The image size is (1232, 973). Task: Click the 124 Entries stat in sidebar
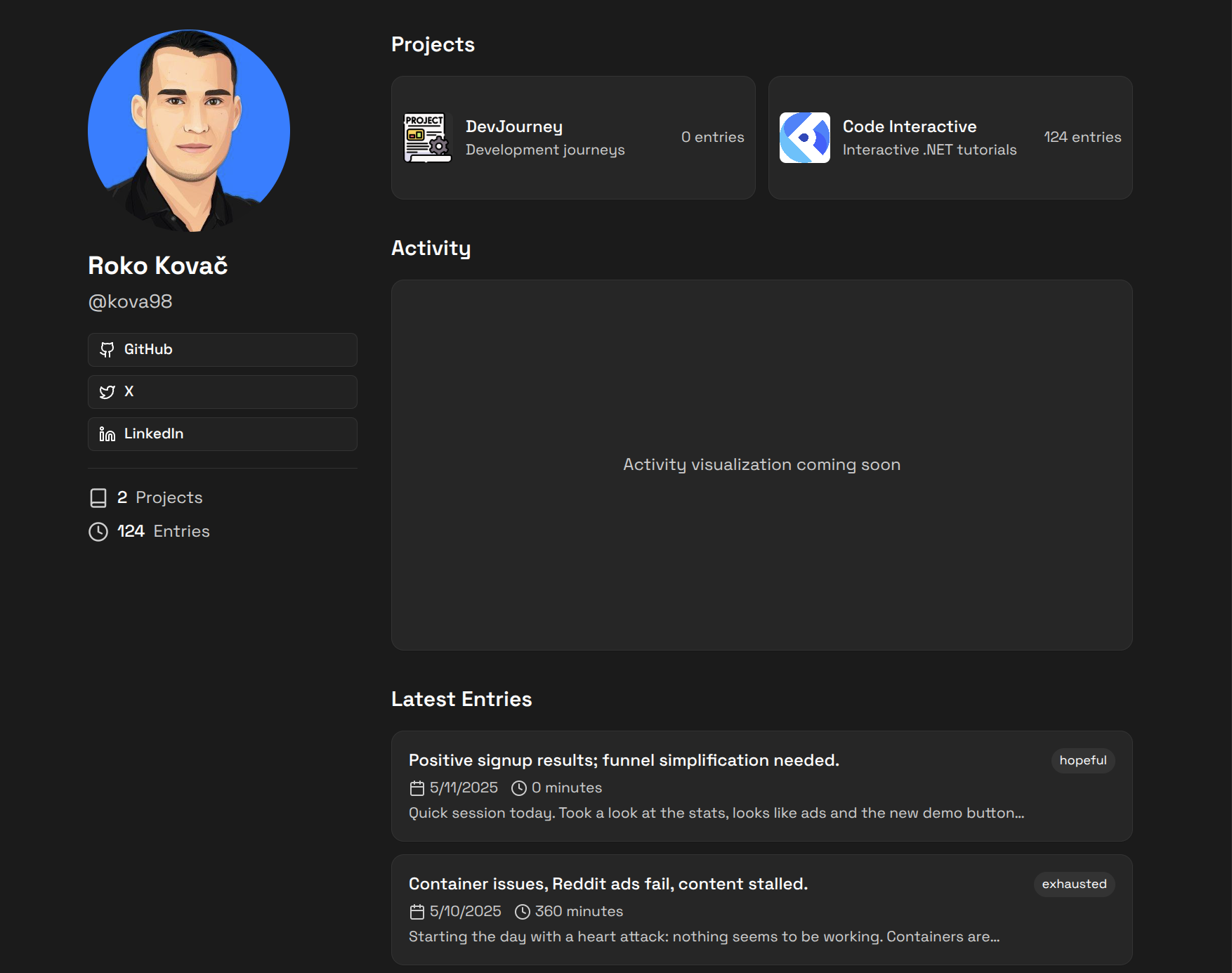[x=150, y=532]
